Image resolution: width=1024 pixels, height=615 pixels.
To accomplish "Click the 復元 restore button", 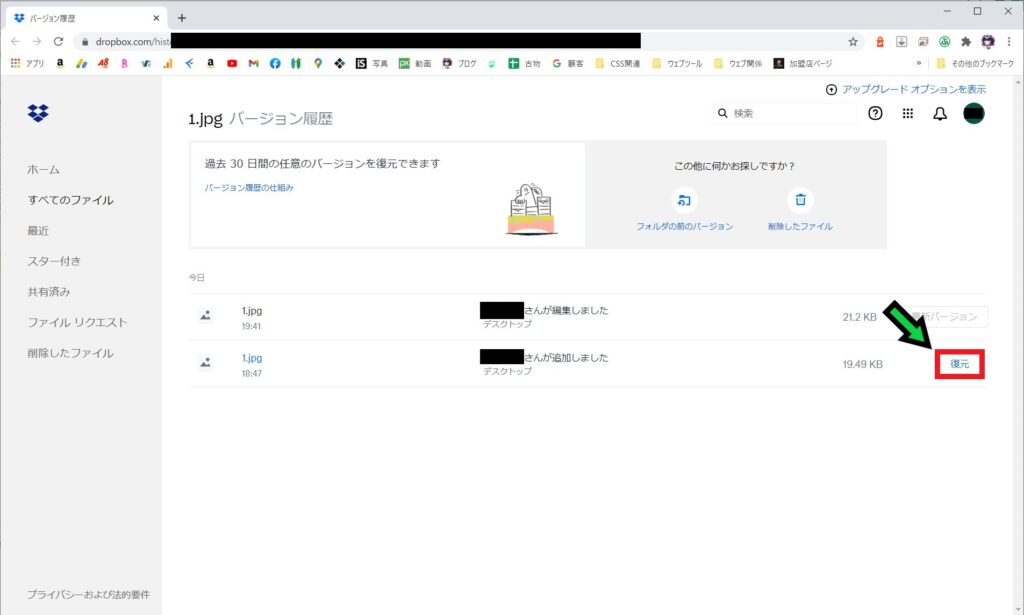I will [959, 364].
